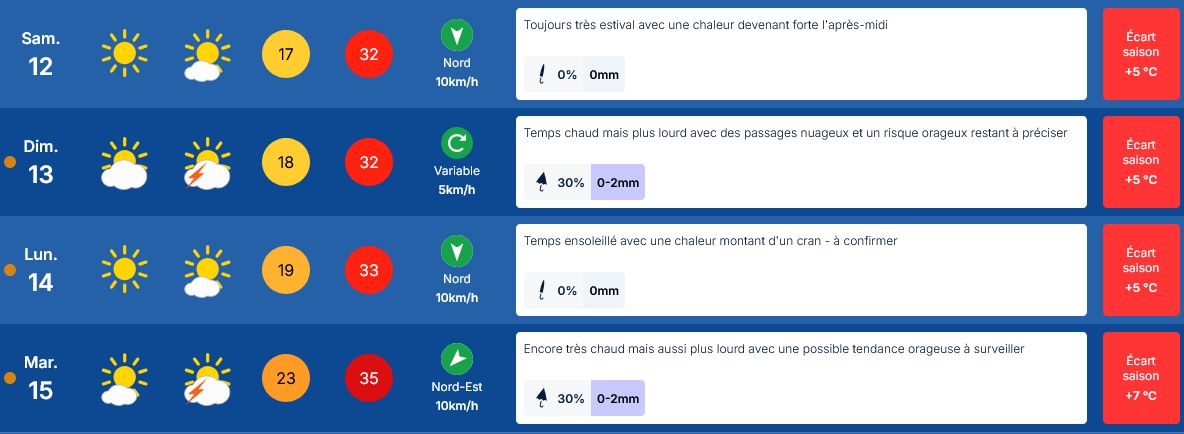Click Monday 14 forecast description text
Image resolution: width=1184 pixels, height=434 pixels.
[x=711, y=241]
